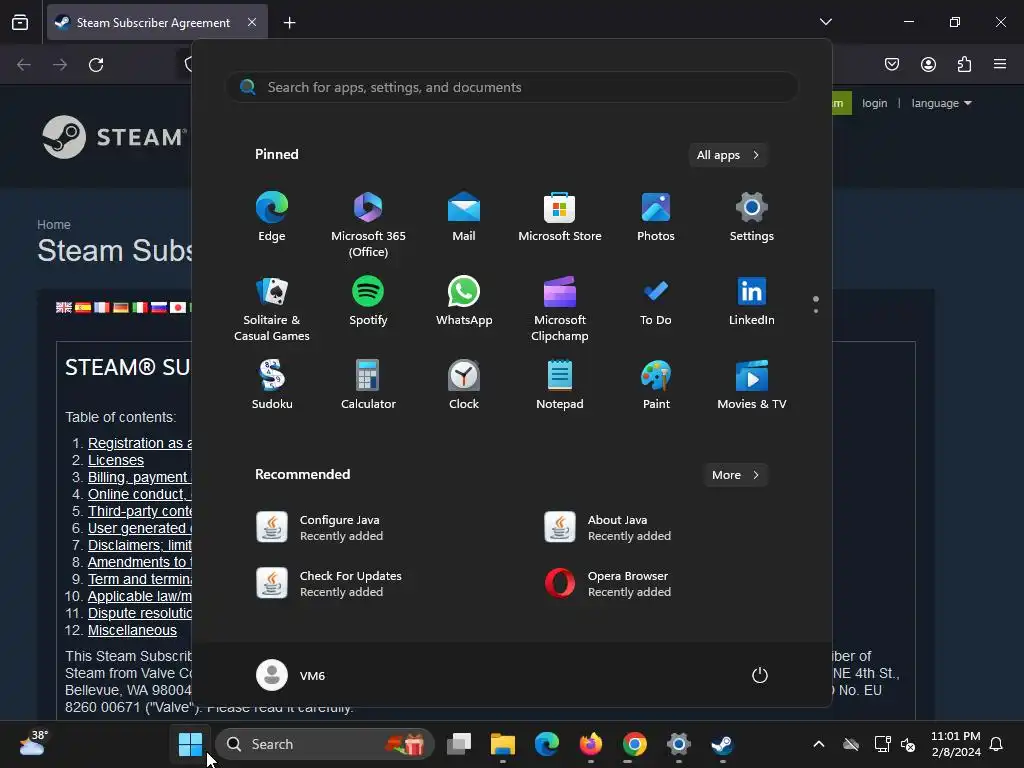
Task: Click the Home breadcrumb link
Action: (54, 224)
